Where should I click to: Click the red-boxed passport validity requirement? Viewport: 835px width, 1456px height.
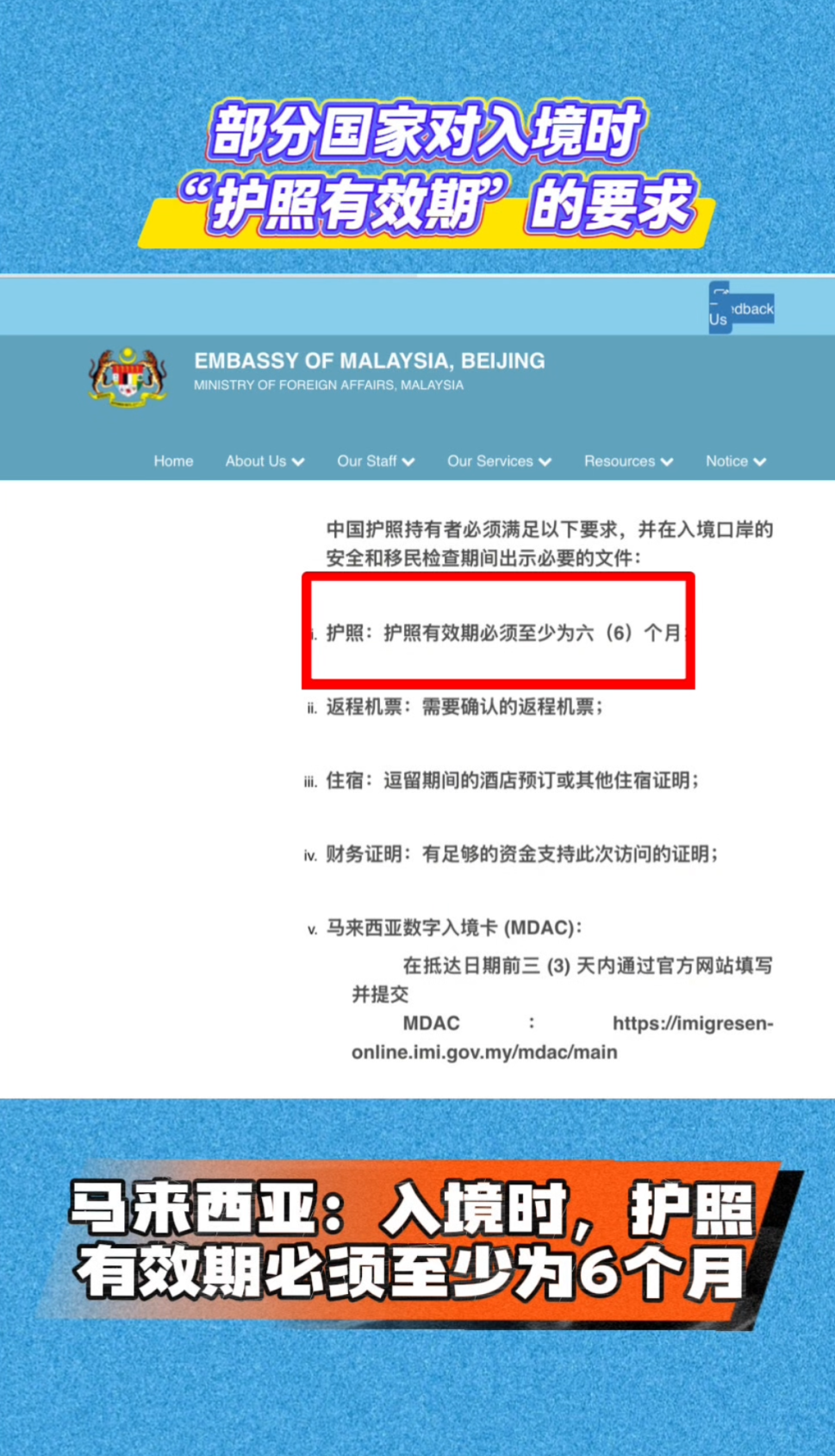(498, 633)
